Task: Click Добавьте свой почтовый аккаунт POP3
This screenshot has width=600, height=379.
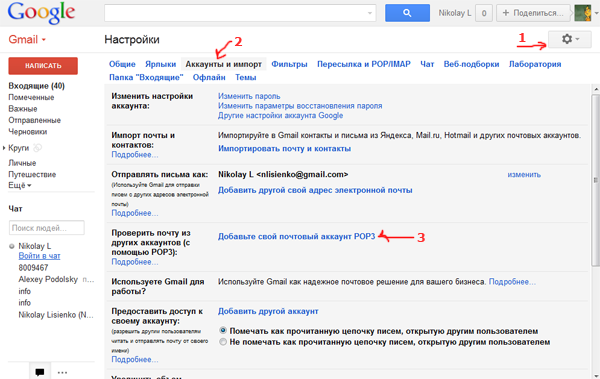Action: coord(297,236)
